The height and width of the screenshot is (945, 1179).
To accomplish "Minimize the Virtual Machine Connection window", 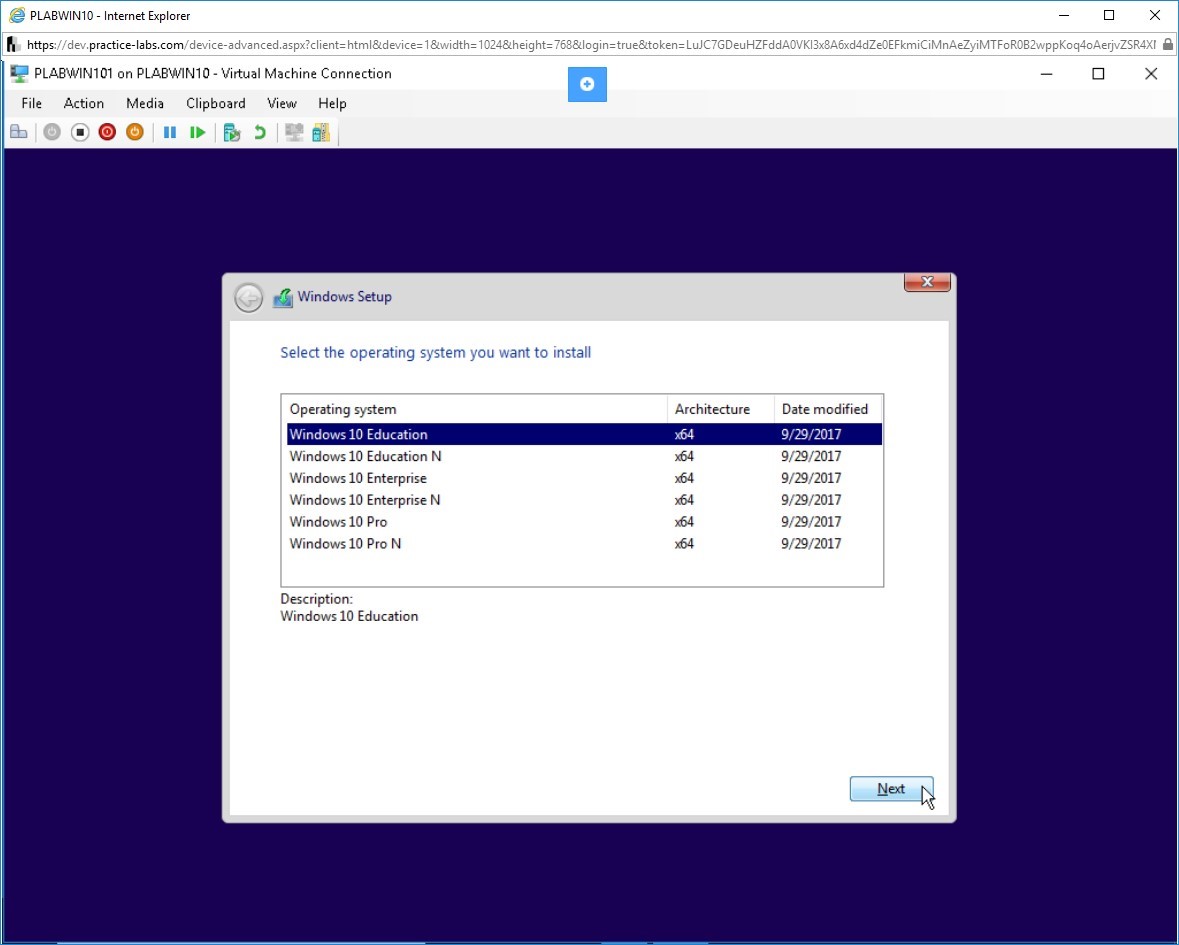I will 1047,74.
